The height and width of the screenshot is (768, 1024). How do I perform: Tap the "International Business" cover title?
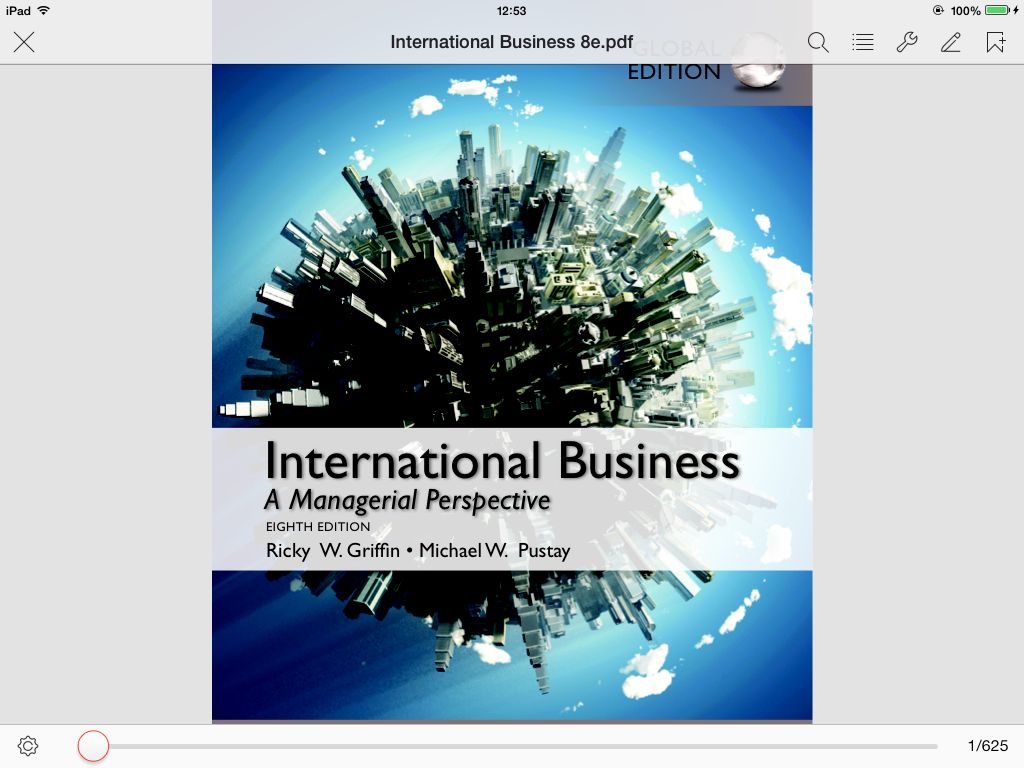coord(502,461)
